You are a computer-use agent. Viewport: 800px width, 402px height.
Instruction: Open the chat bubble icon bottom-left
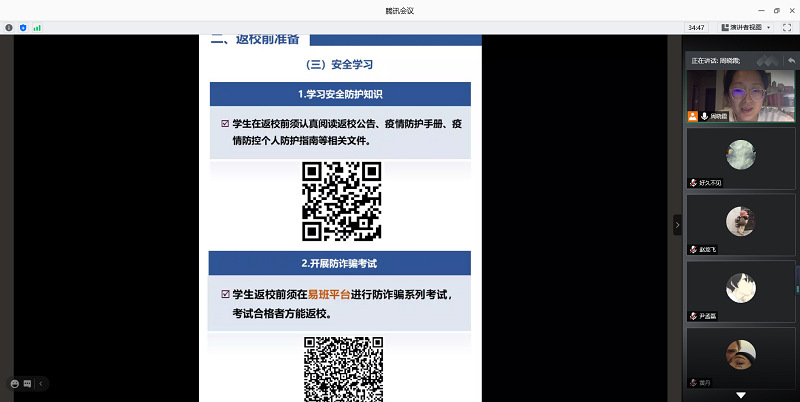point(28,384)
